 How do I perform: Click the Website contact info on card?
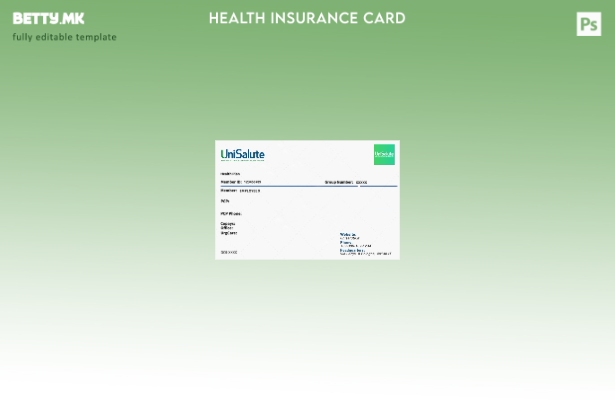(349, 236)
